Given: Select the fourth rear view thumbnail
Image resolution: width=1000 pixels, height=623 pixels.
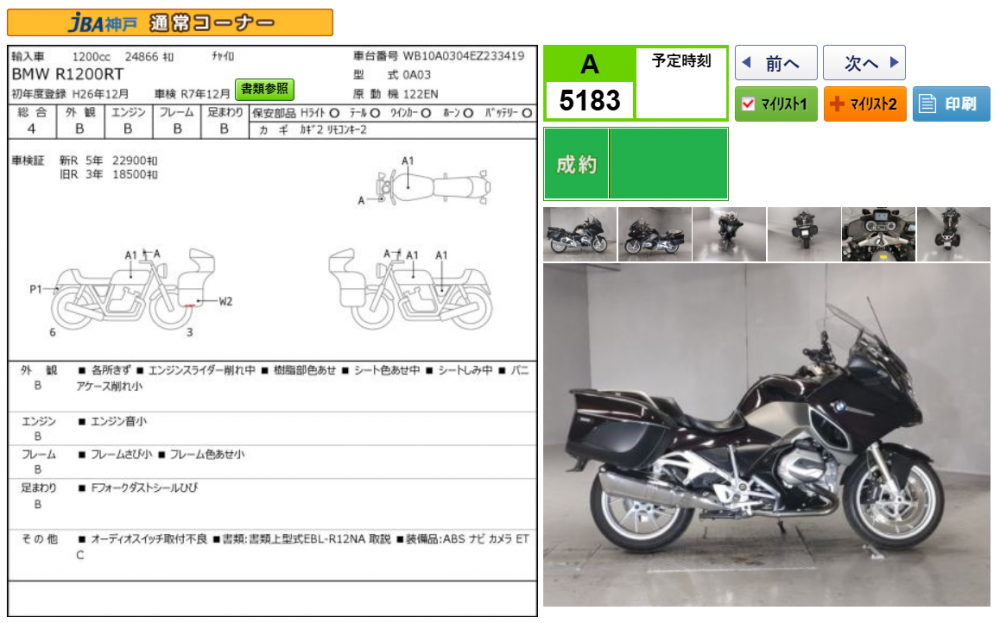Looking at the screenshot, I should click(803, 234).
